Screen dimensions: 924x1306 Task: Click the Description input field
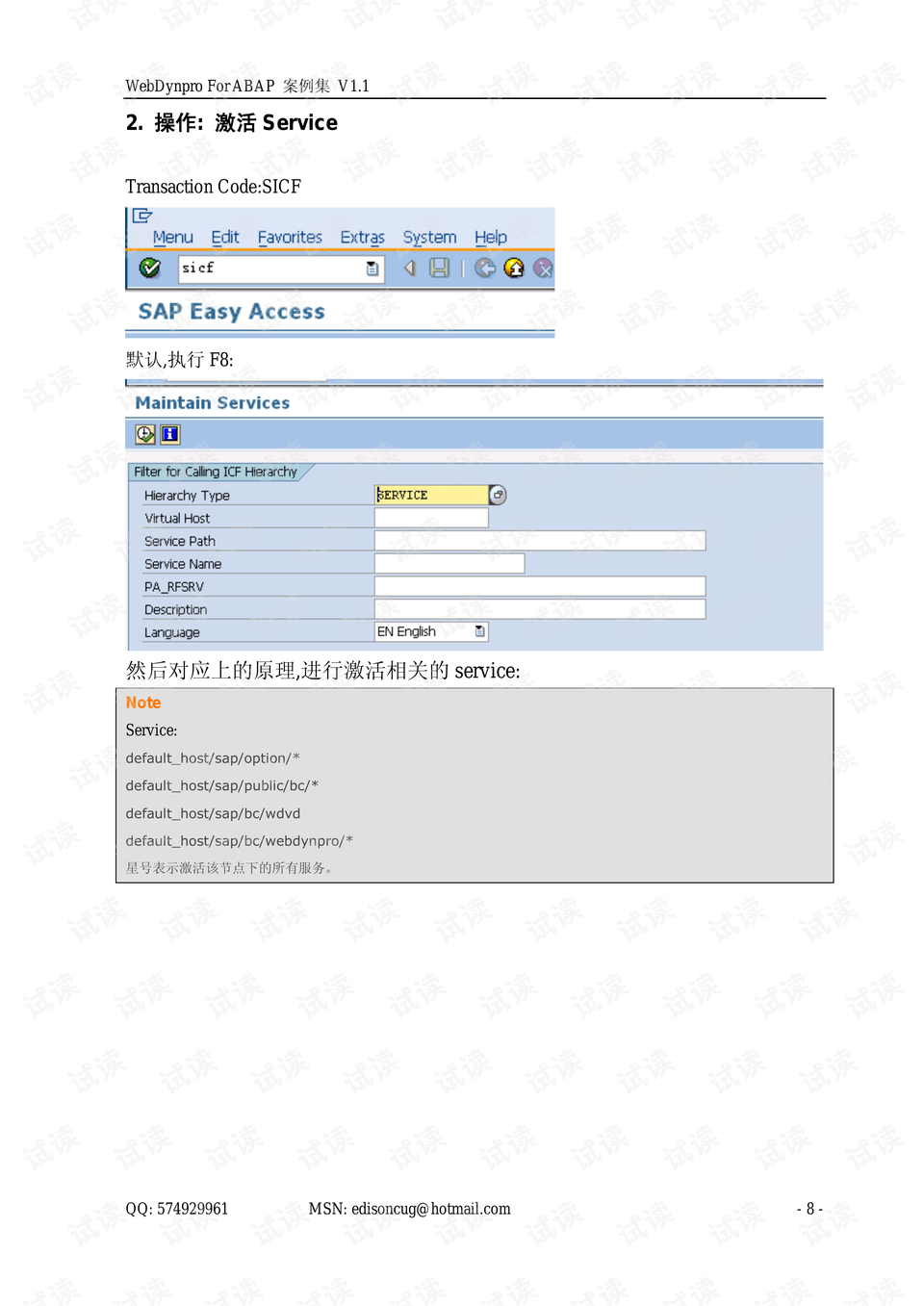540,609
